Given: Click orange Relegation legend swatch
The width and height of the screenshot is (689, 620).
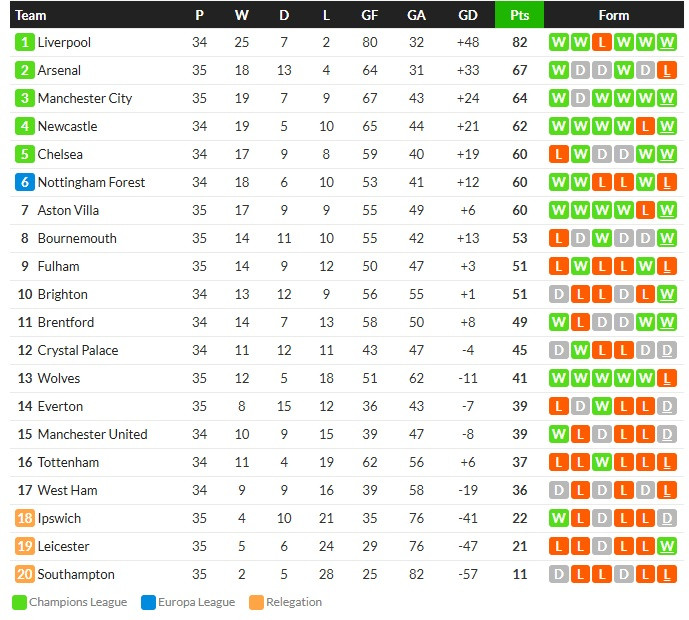Looking at the screenshot, I should [x=256, y=602].
